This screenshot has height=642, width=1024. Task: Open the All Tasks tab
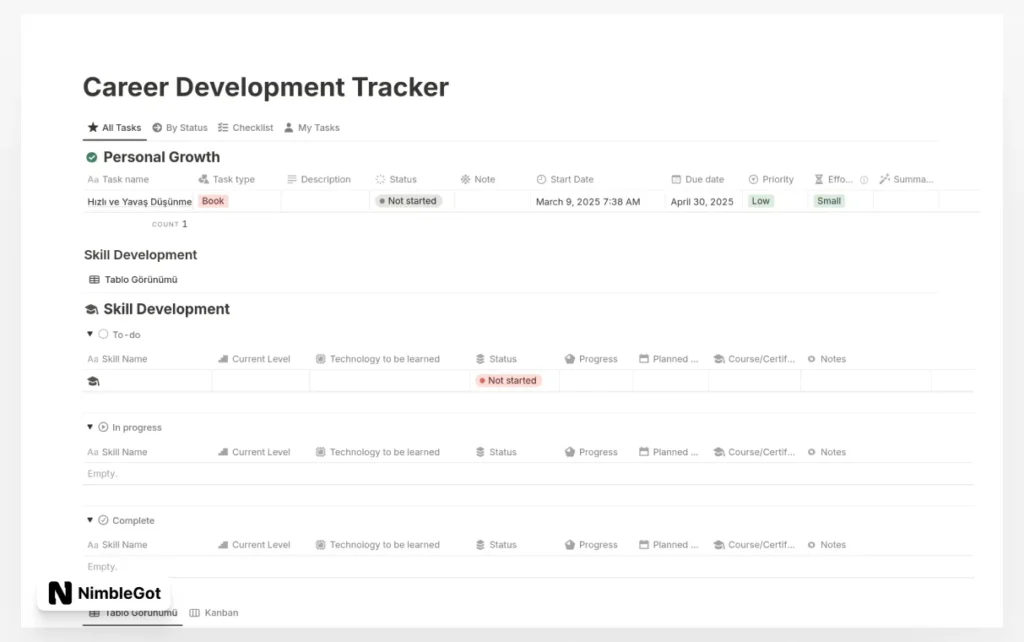pyautogui.click(x=114, y=127)
